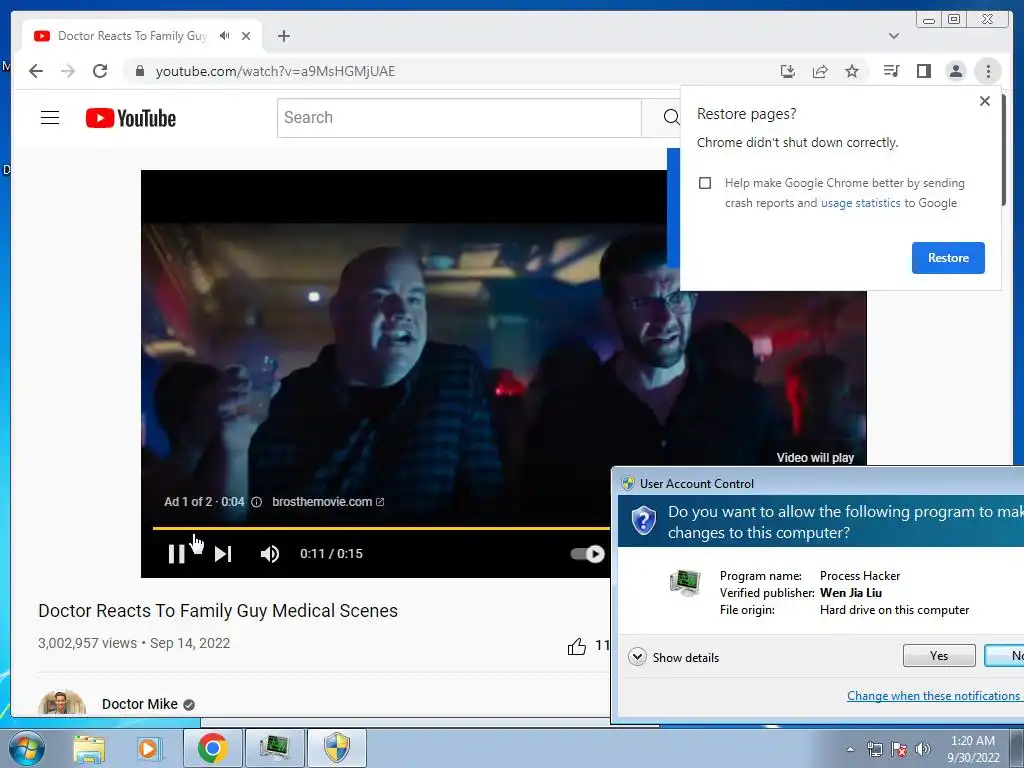Toggle the autoplay switch in player
This screenshot has height=768, width=1024.
[587, 554]
